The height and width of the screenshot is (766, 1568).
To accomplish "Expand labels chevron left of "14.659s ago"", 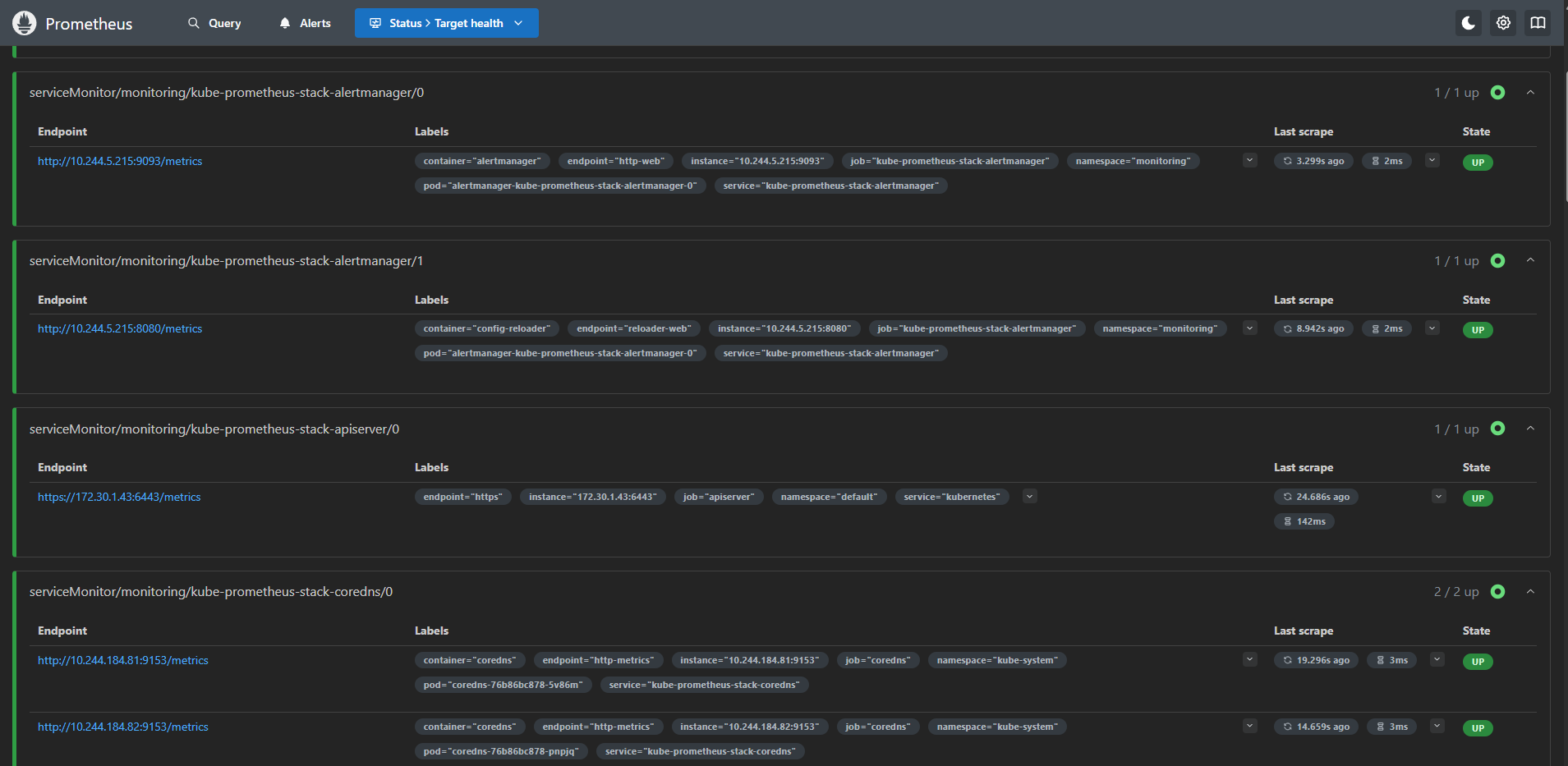I will pos(1250,726).
